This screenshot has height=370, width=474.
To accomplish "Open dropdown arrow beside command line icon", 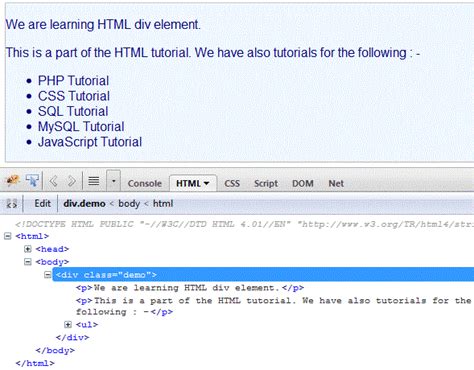I will click(x=113, y=181).
